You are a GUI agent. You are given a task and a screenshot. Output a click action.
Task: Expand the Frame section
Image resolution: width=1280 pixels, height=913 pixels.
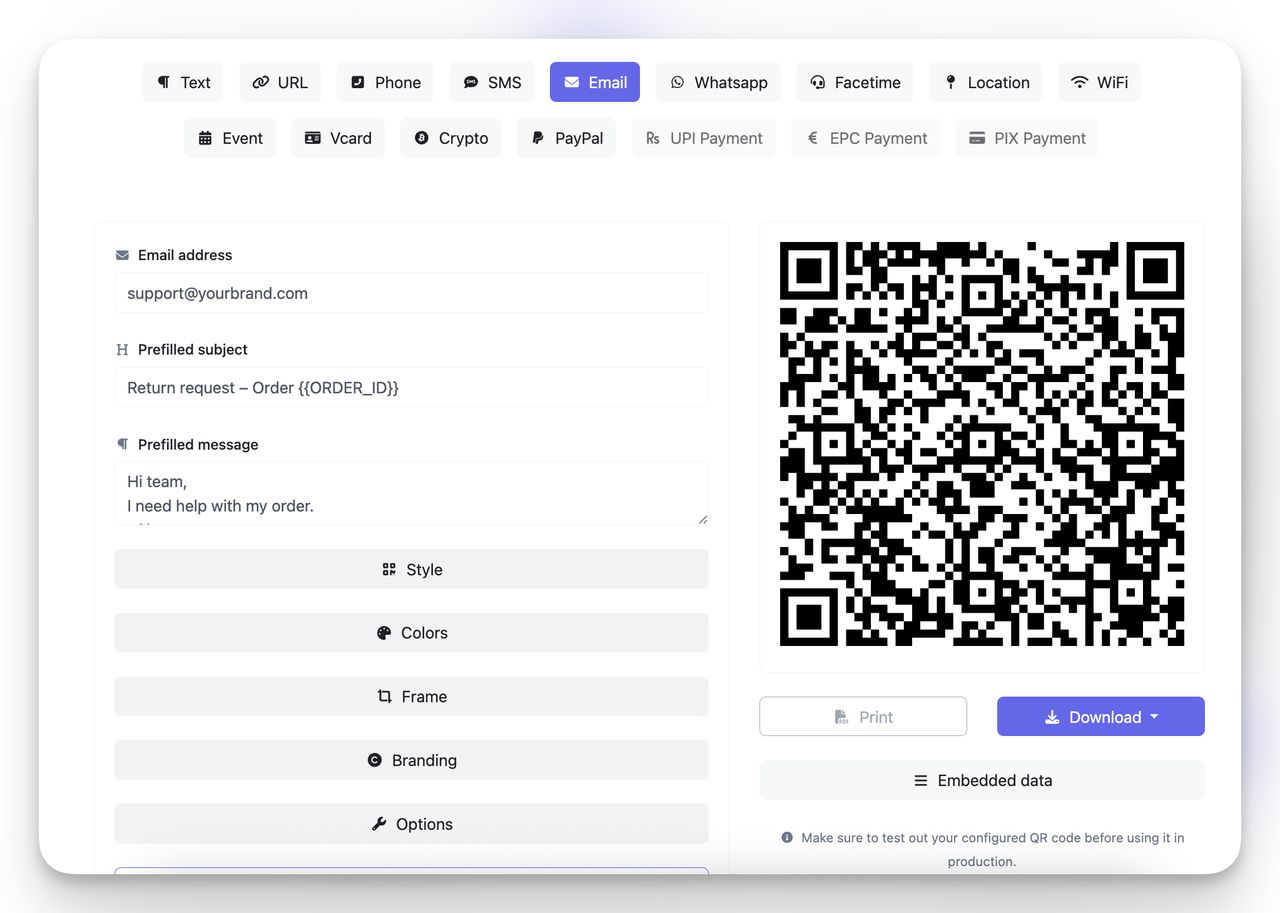click(412, 697)
